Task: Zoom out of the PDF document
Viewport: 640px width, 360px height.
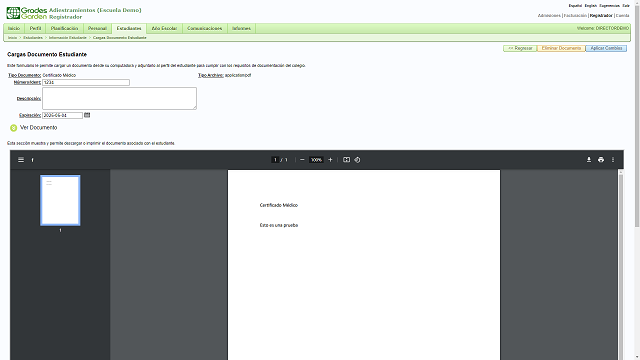Action: [302, 160]
